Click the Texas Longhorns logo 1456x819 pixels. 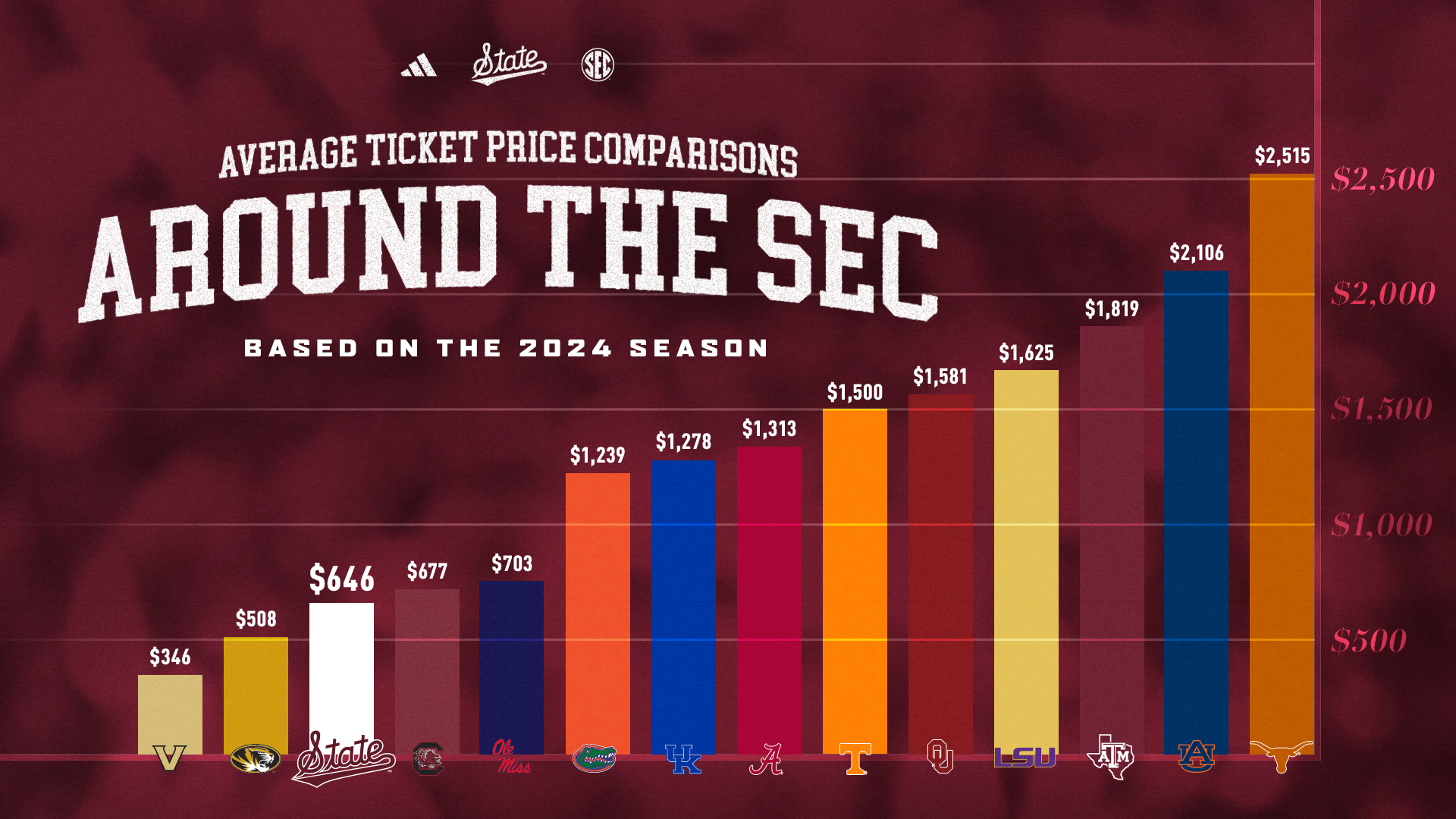click(1282, 756)
